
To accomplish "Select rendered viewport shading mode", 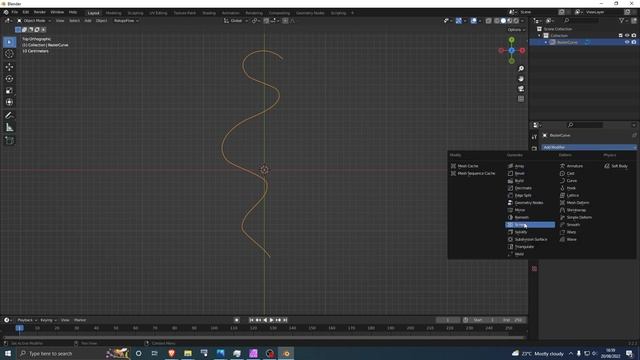I will tap(516, 20).
